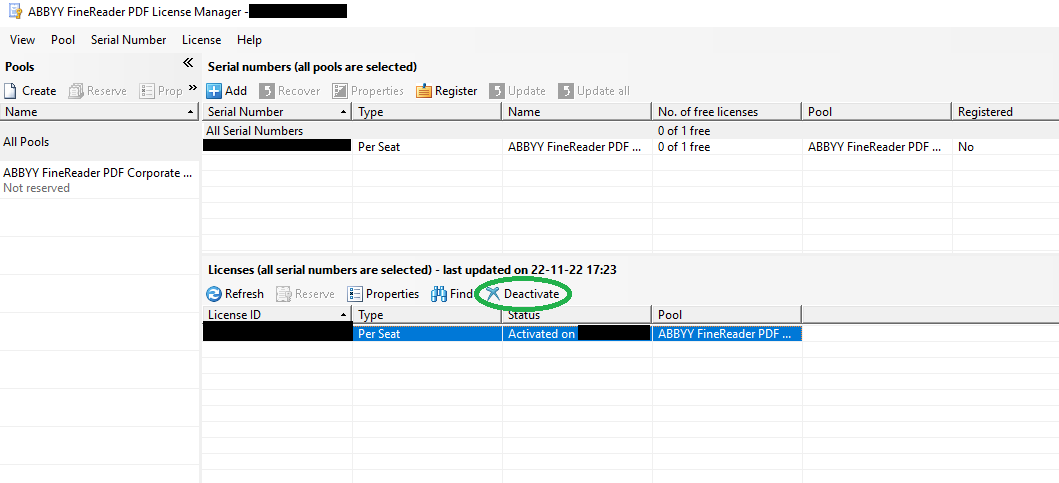Sort by Registered column header
The width and height of the screenshot is (1059, 483).
[1006, 111]
